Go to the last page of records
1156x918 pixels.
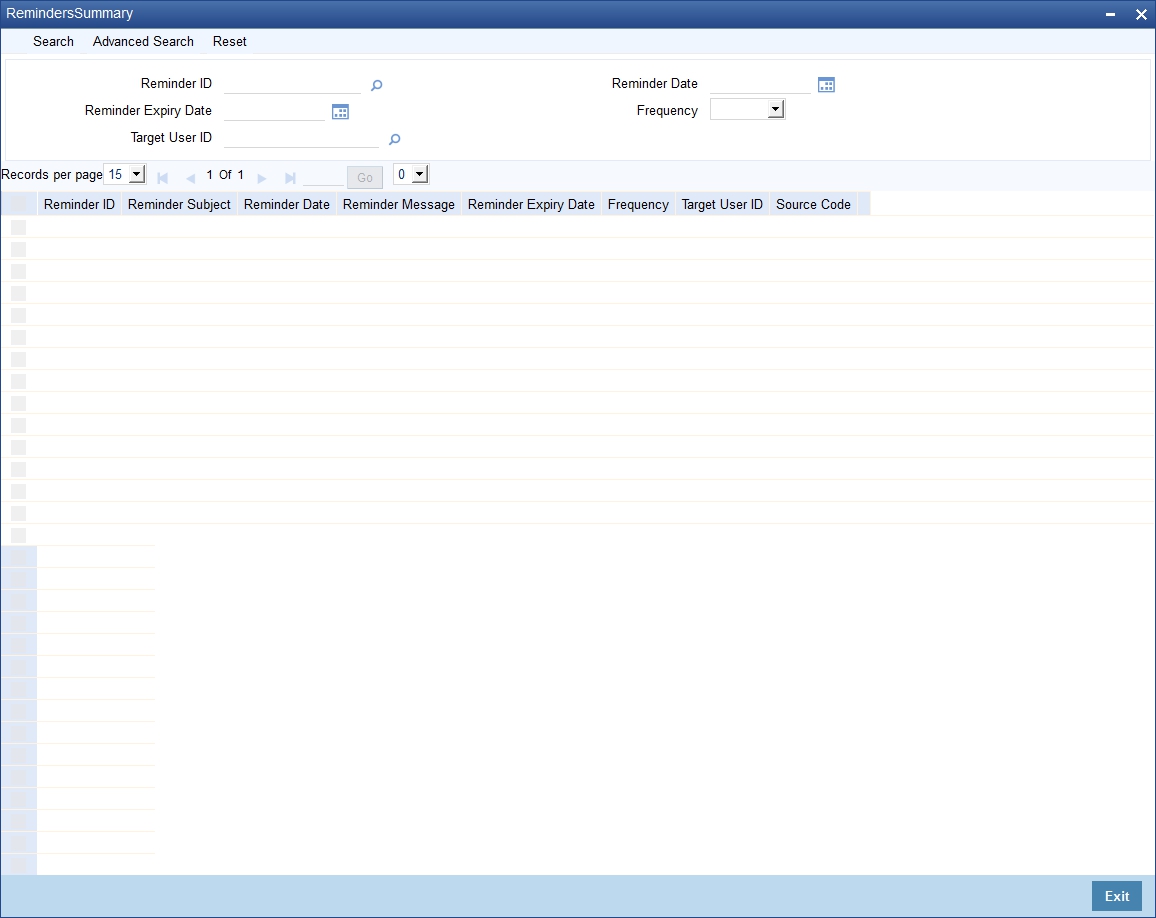coord(290,178)
